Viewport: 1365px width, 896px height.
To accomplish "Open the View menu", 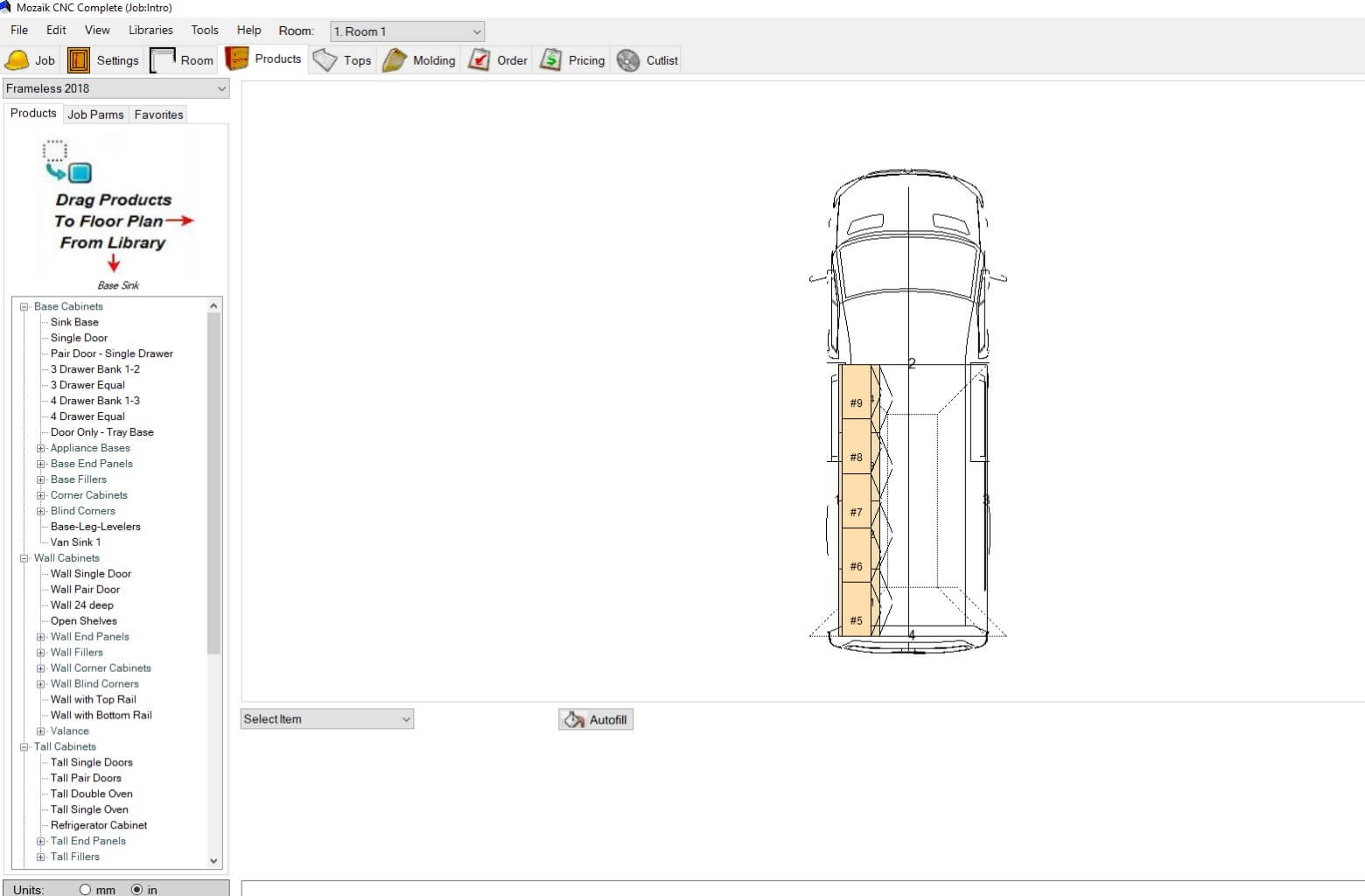I will pyautogui.click(x=97, y=30).
